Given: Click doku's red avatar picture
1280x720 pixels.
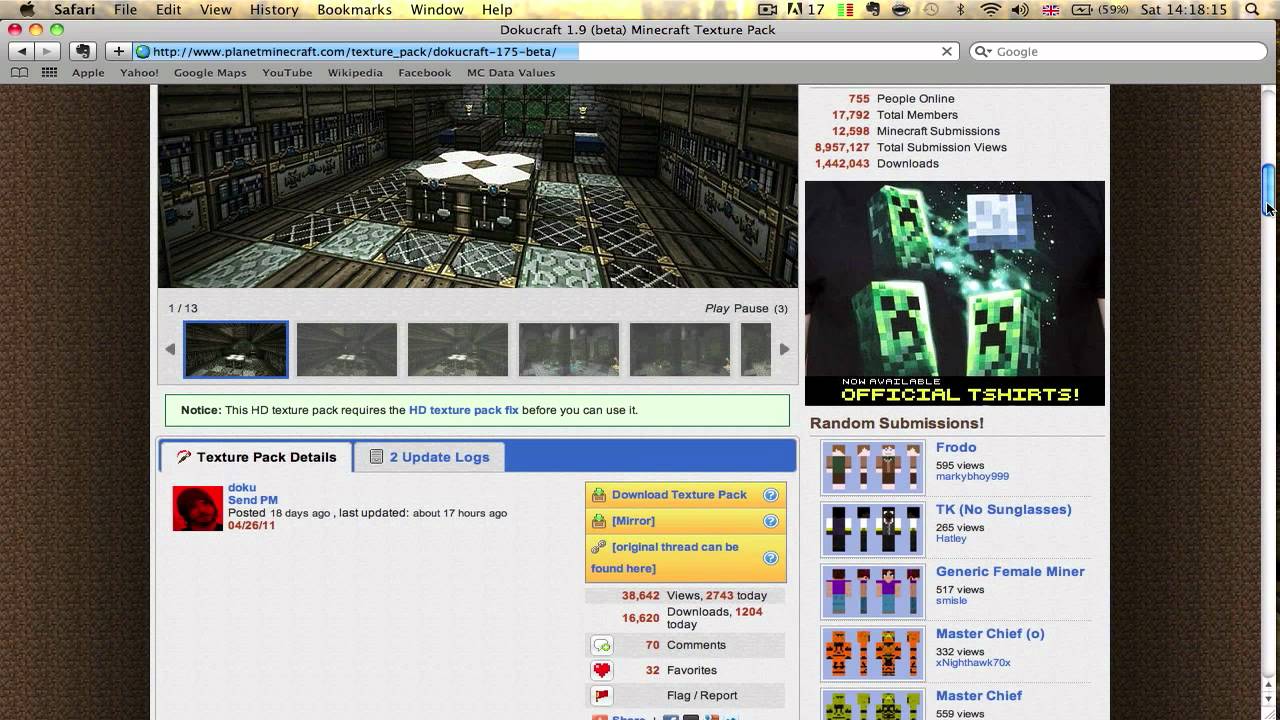Looking at the screenshot, I should click(197, 509).
